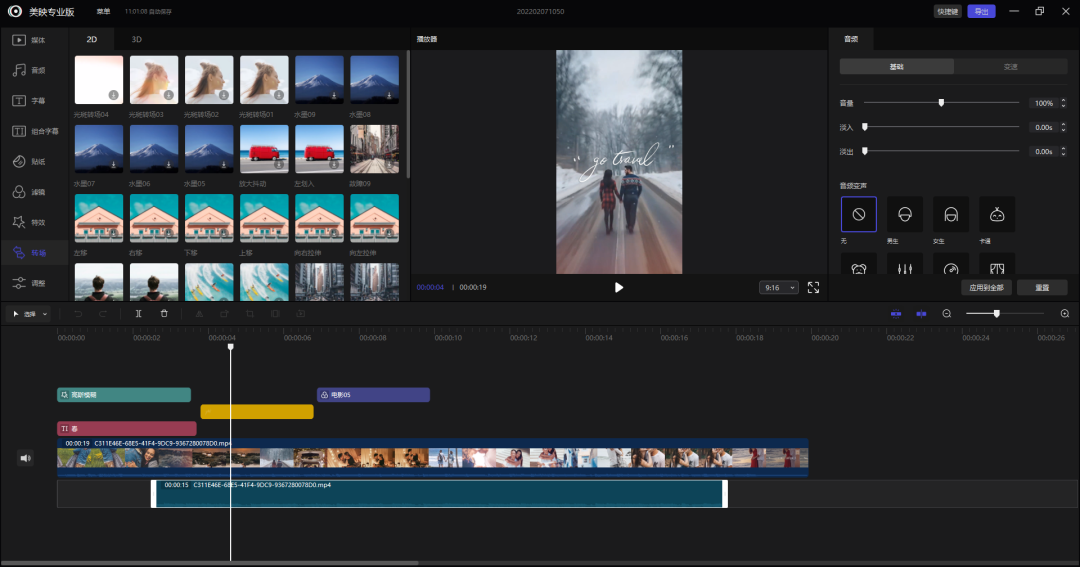Decrease 淡出 fade-out duration stepper
Screen dimensions: 1080x567
coord(1063,154)
